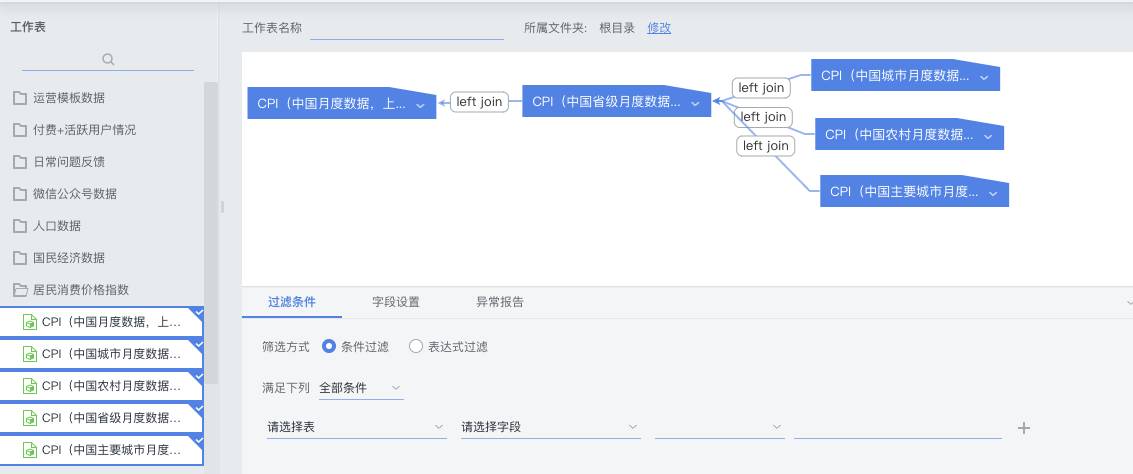Image resolution: width=1133 pixels, height=474 pixels.
Task: Click the folder icon beside 人口数据
Action: pos(20,226)
